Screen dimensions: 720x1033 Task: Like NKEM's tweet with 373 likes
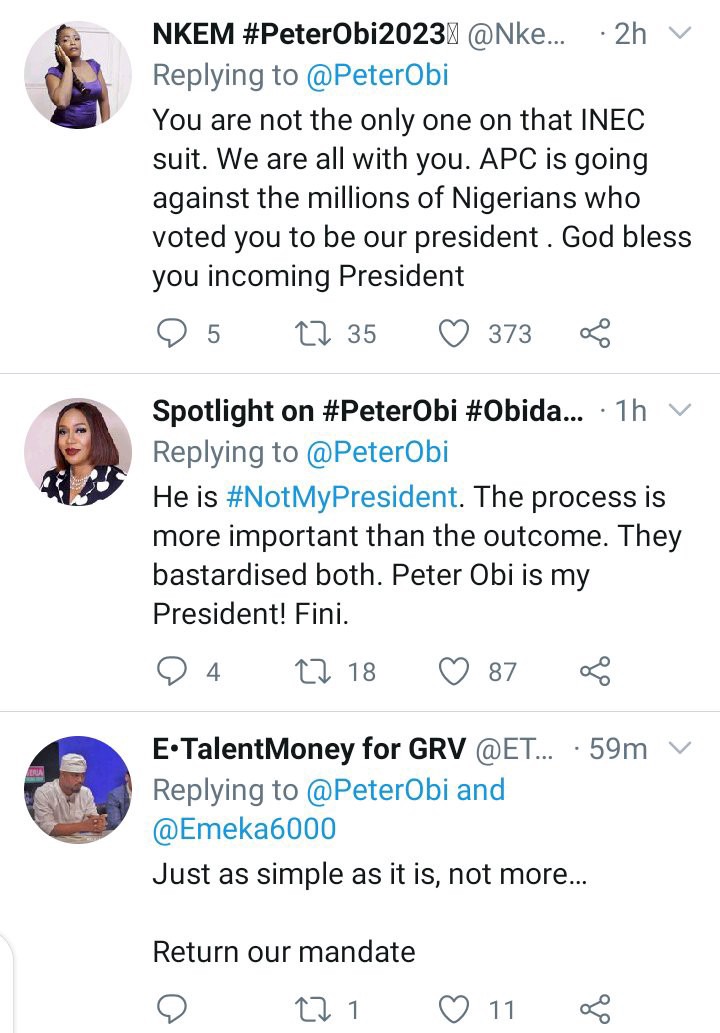tap(454, 333)
